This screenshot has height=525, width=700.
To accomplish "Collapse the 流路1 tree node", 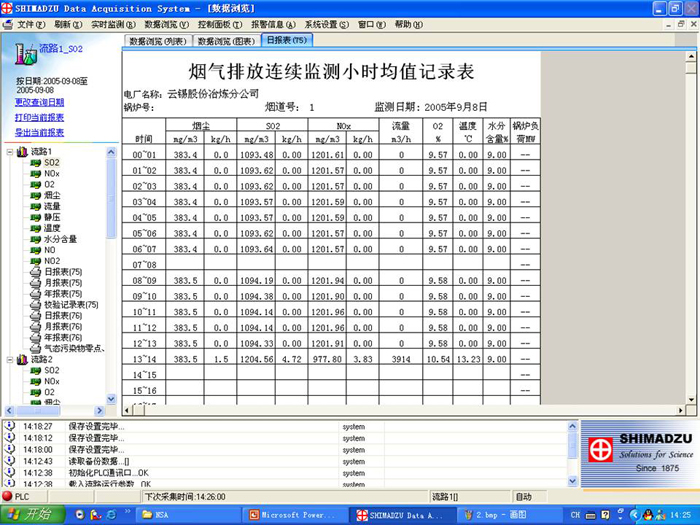I will [x=9, y=152].
